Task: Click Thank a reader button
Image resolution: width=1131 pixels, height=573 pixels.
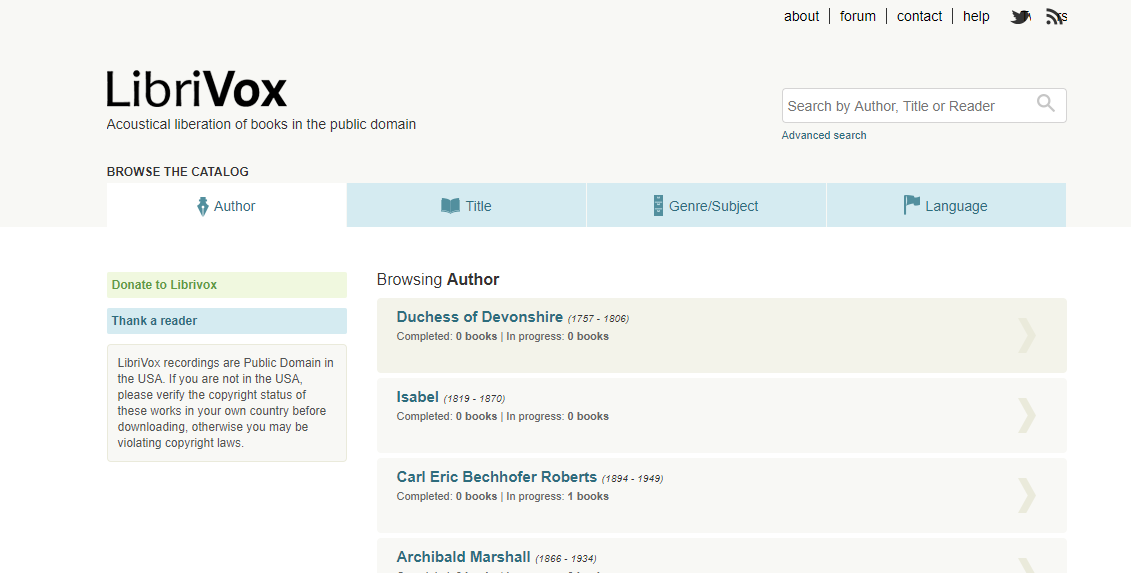Action: coord(226,321)
